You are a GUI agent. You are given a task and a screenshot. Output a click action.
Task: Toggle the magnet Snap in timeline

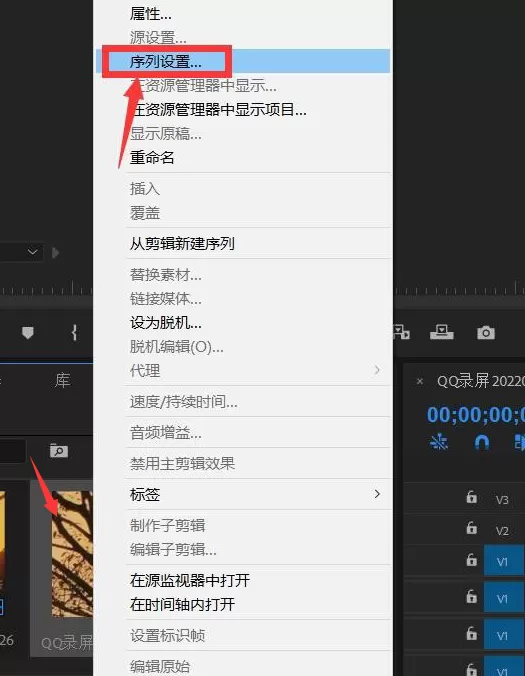[481, 442]
